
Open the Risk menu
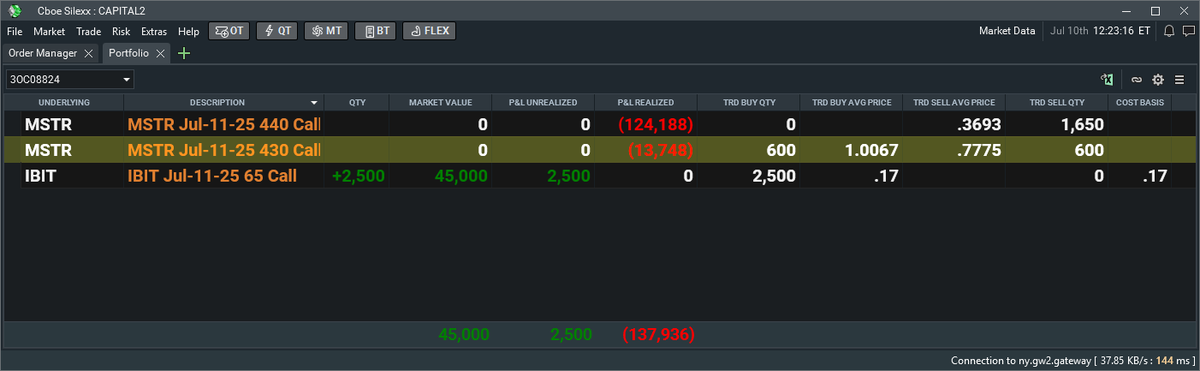point(121,31)
